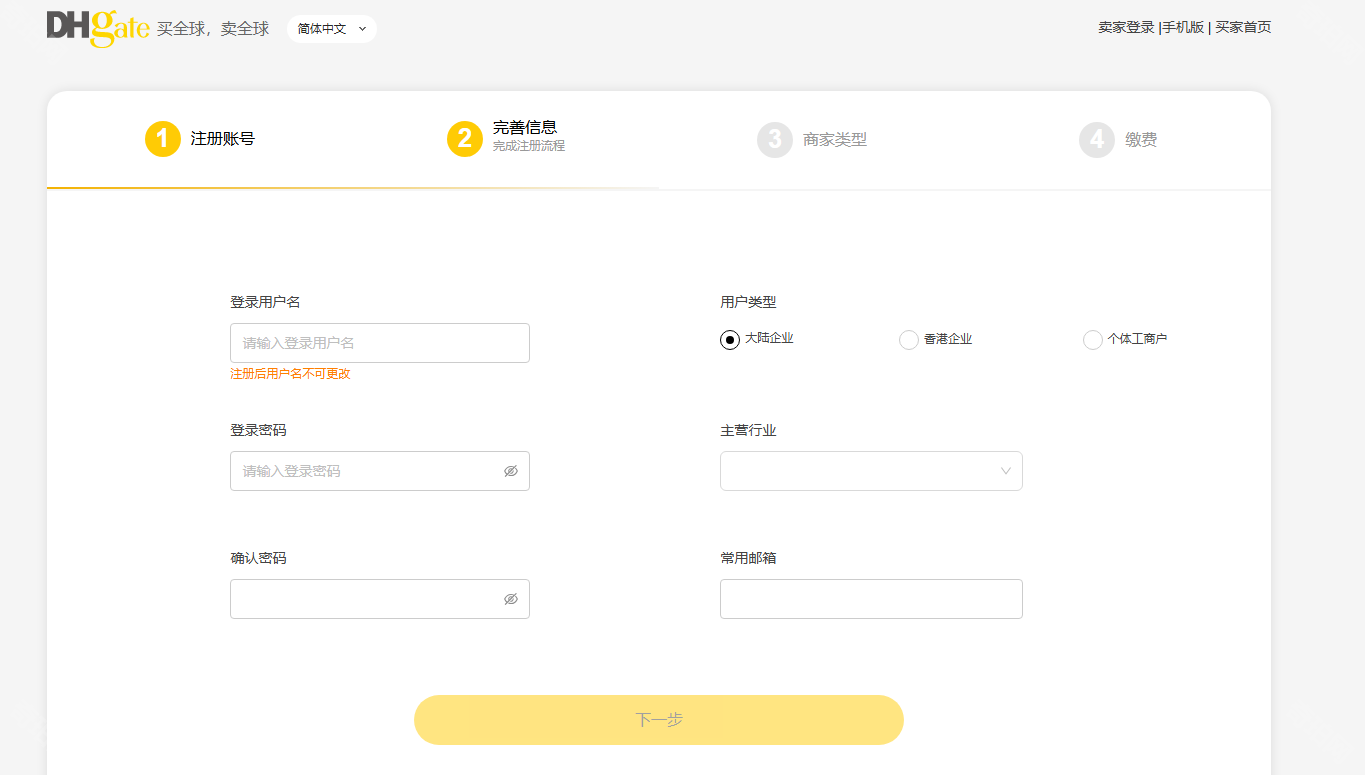Click step 3 circle icon 商家类型
This screenshot has width=1365, height=775.
775,139
